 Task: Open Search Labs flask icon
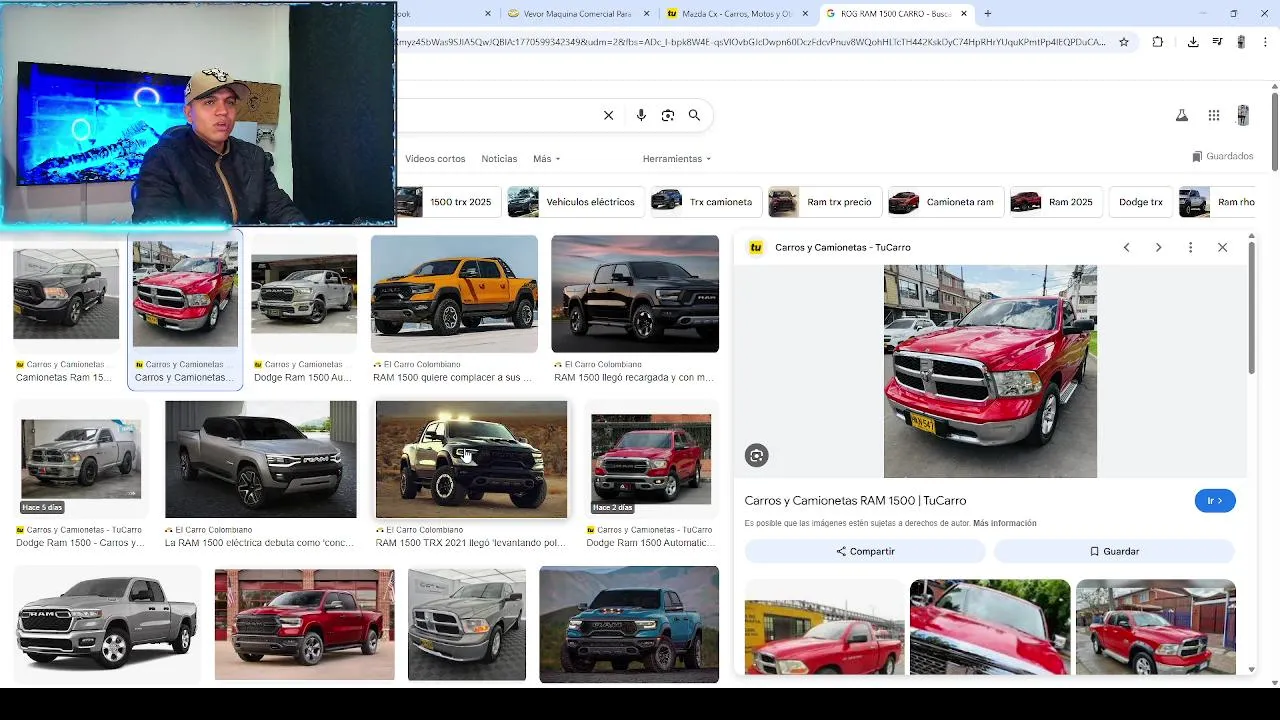tap(1182, 116)
